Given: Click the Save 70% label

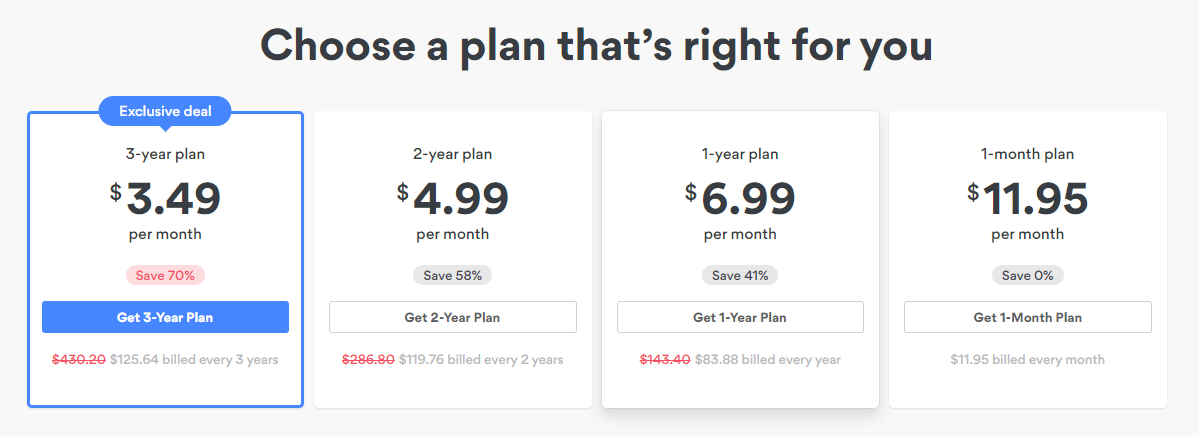Looking at the screenshot, I should point(165,275).
